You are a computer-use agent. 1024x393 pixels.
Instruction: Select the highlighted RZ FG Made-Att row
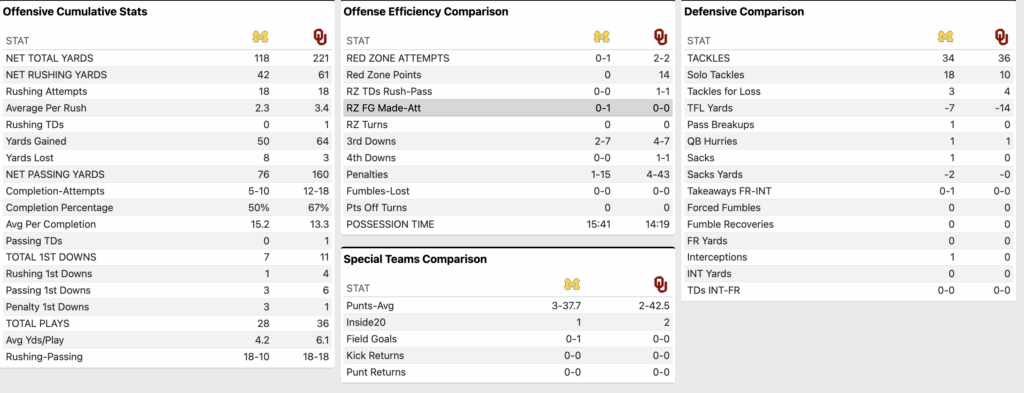click(508, 108)
